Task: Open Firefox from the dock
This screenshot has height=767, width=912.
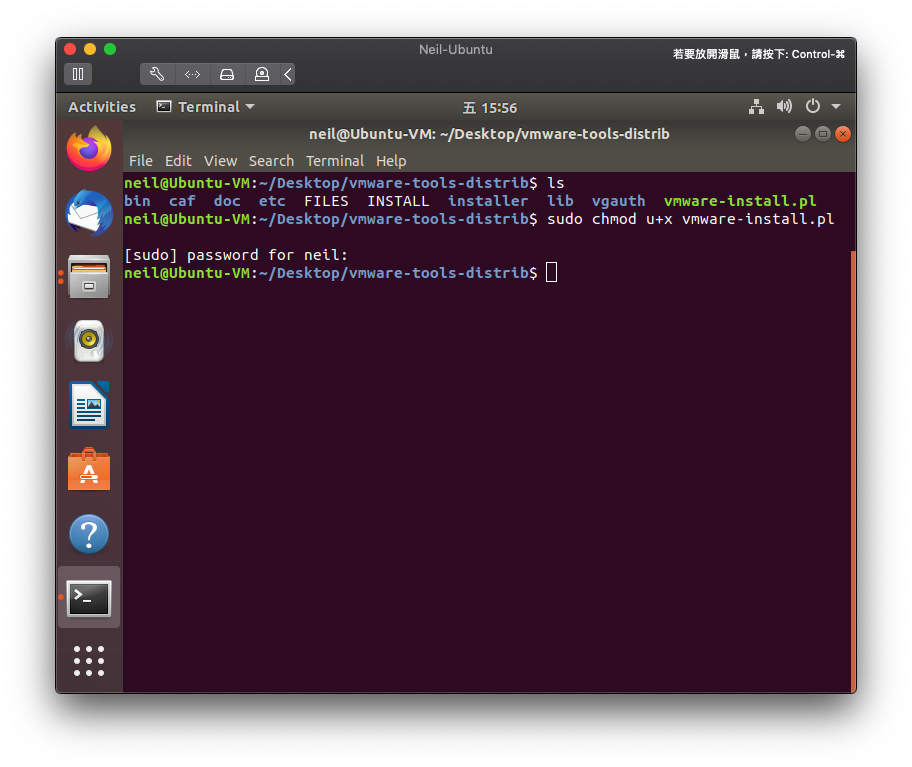Action: [89, 148]
